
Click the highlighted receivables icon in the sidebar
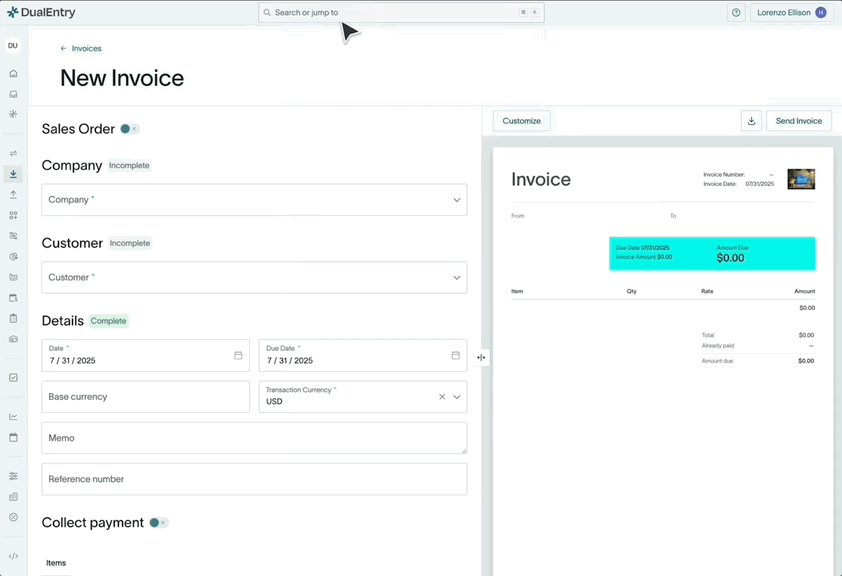pyautogui.click(x=12, y=174)
